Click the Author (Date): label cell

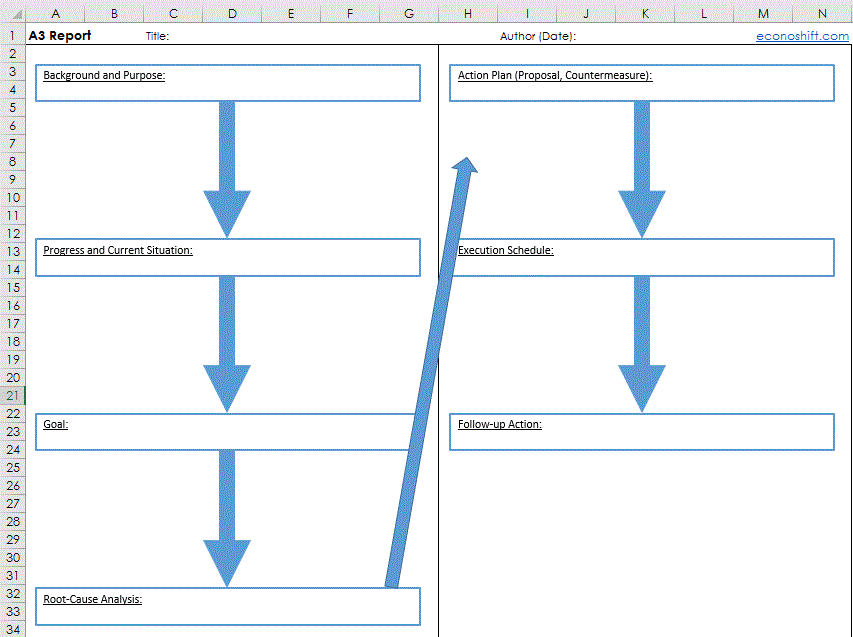point(537,36)
